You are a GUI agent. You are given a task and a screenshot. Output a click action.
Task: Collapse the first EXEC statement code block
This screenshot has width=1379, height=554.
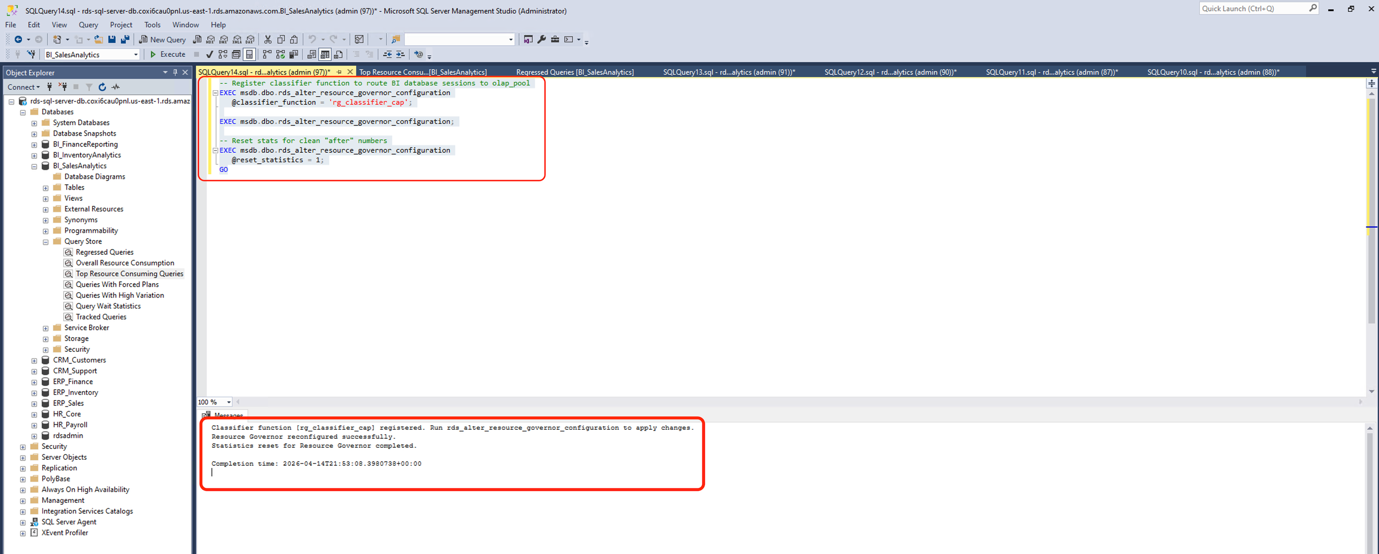click(215, 93)
